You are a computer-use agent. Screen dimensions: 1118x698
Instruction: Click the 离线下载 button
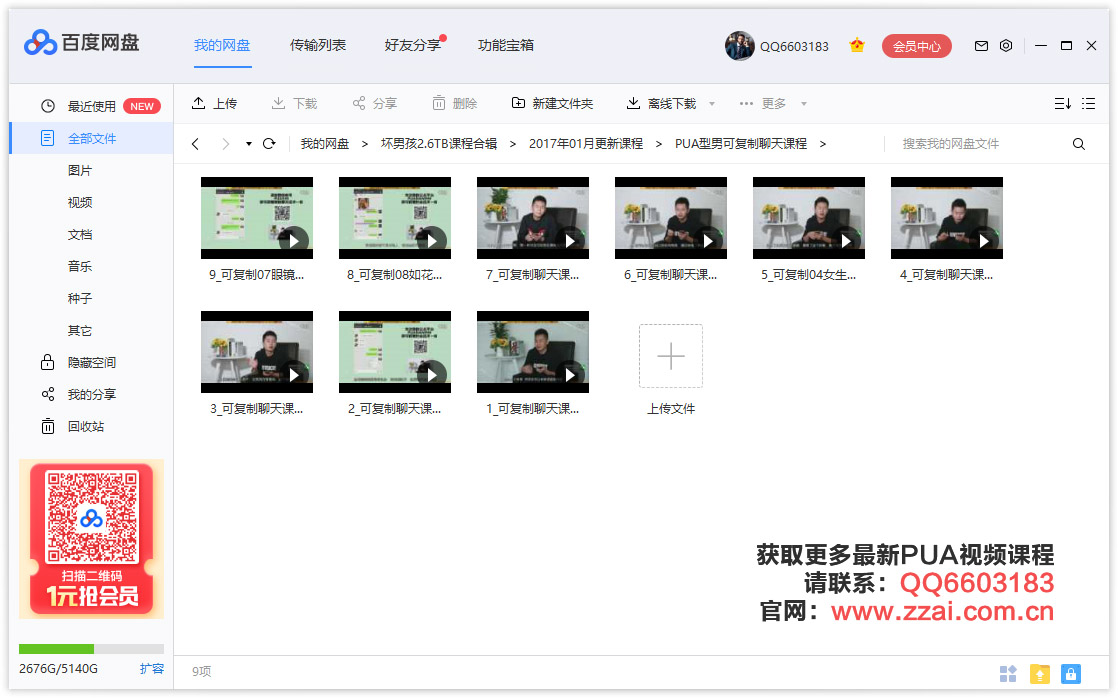tap(661, 104)
